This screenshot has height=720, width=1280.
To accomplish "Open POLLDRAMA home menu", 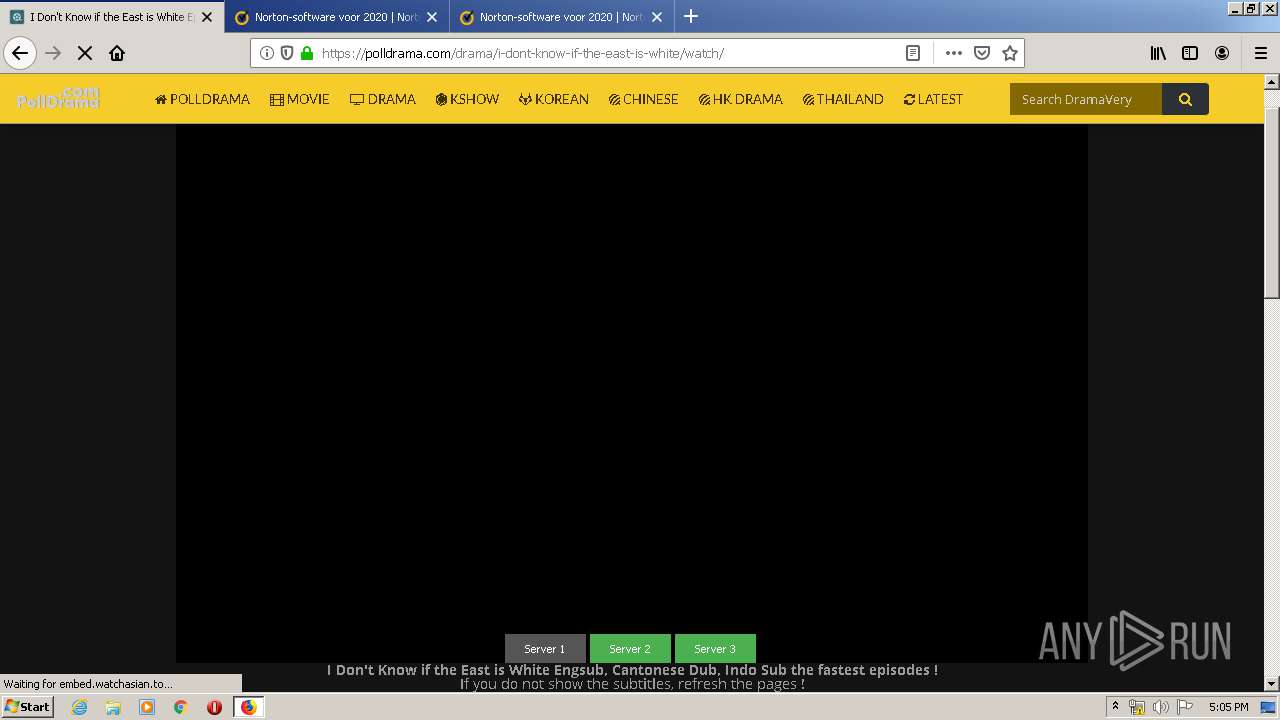I will 202,99.
